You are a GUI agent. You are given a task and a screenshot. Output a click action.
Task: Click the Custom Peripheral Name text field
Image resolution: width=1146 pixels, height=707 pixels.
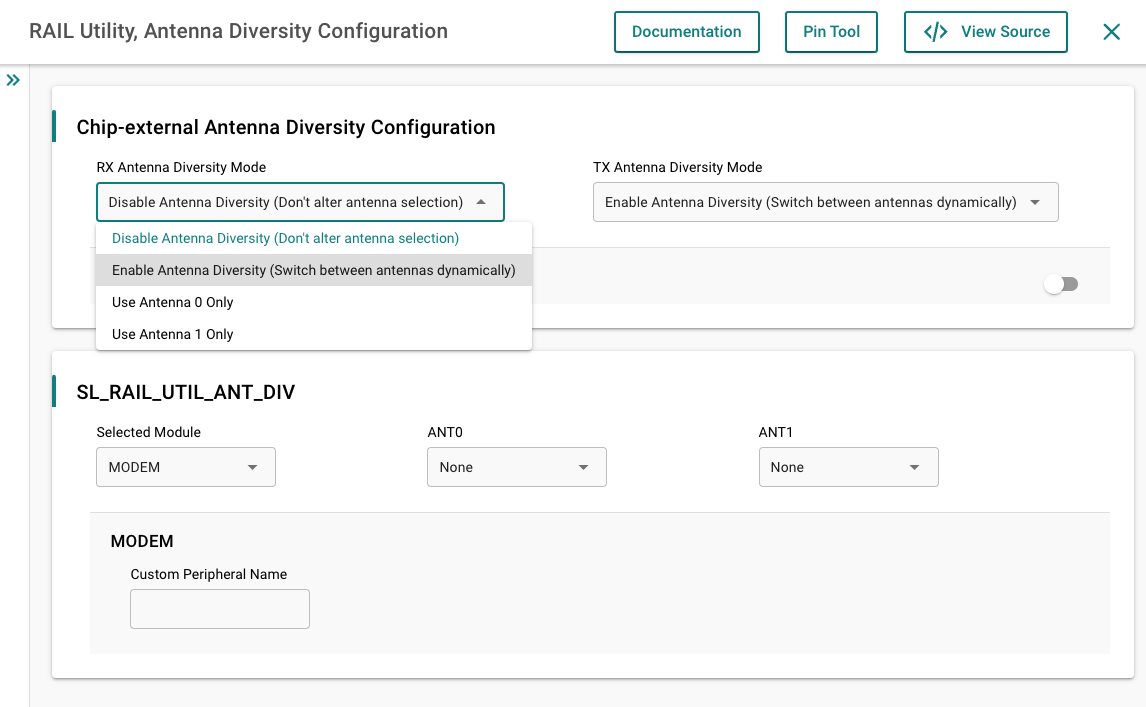[x=220, y=609]
